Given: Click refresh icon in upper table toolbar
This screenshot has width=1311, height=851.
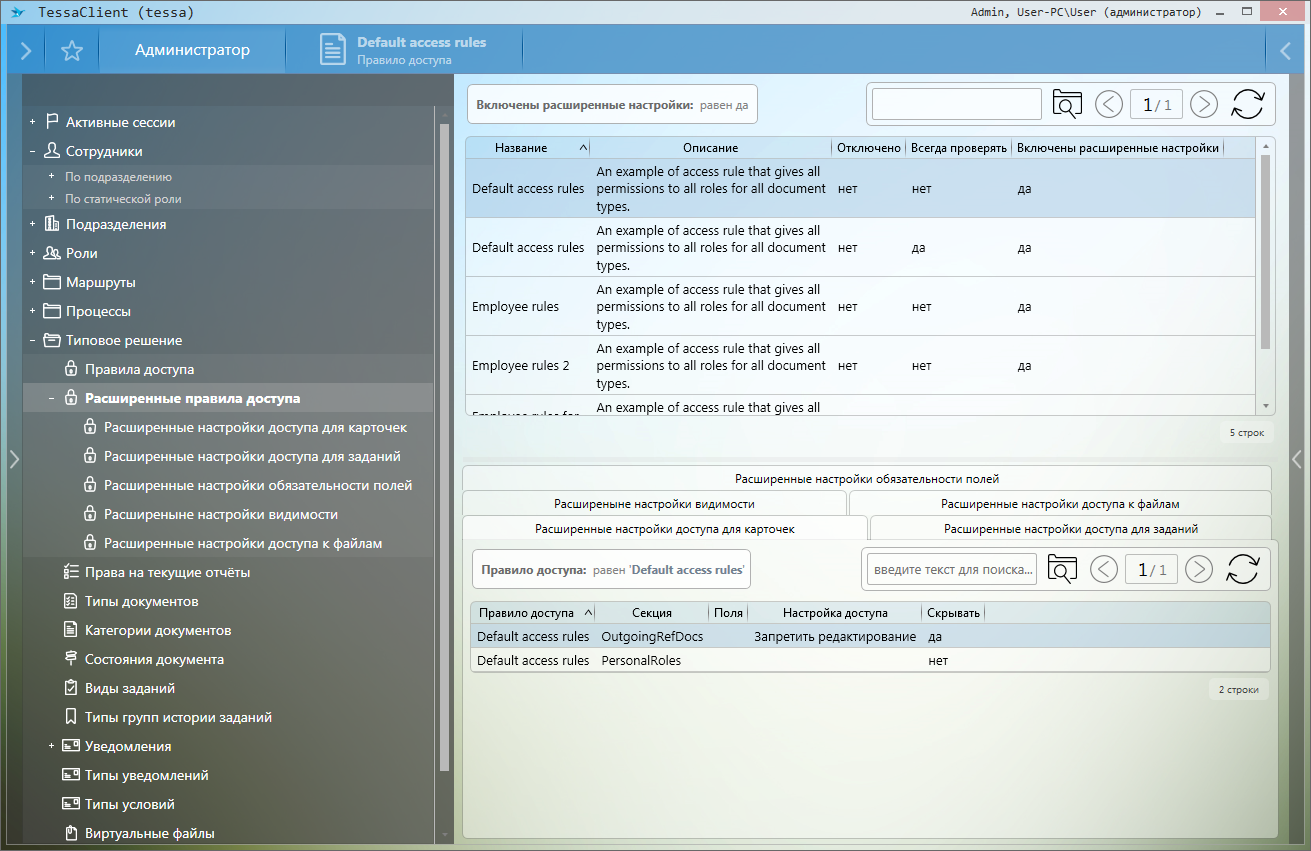Looking at the screenshot, I should point(1247,104).
